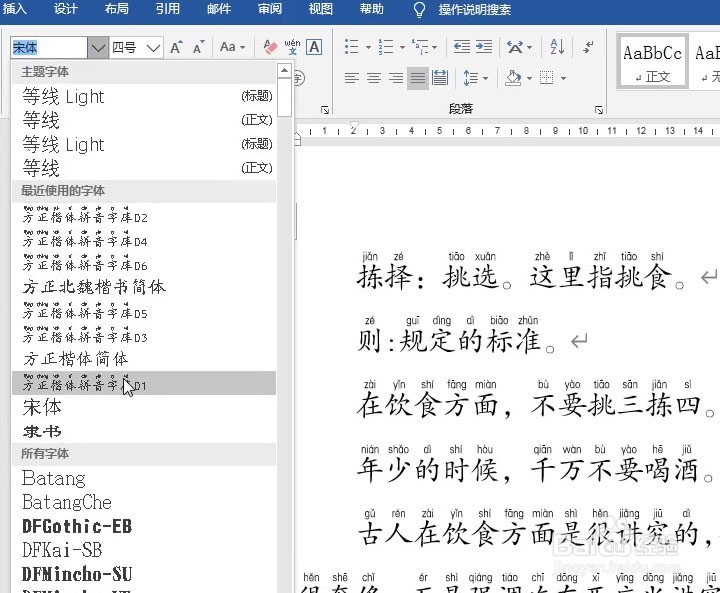Select BatangChe font

click(x=144, y=503)
